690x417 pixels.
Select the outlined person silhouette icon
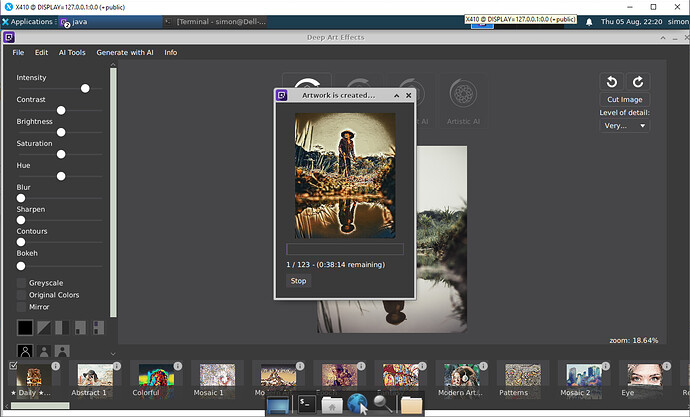coord(26,351)
